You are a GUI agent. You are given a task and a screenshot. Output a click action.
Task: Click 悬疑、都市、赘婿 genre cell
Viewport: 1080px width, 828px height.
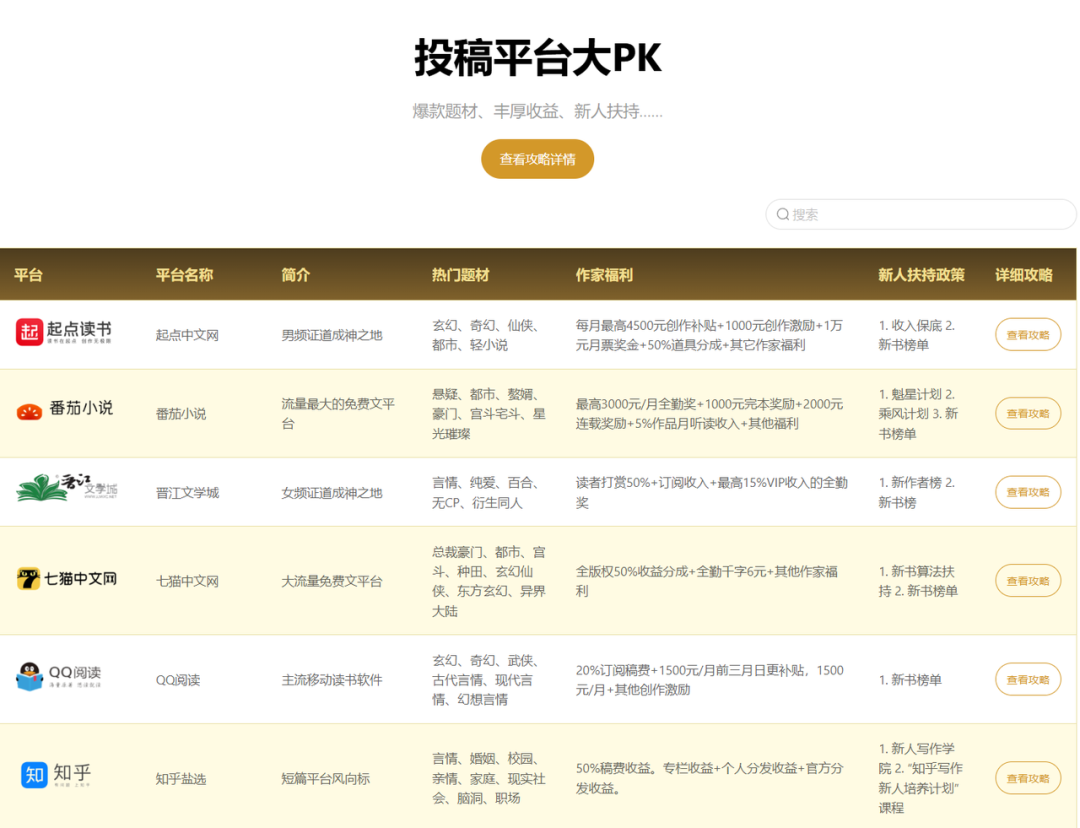tap(489, 413)
